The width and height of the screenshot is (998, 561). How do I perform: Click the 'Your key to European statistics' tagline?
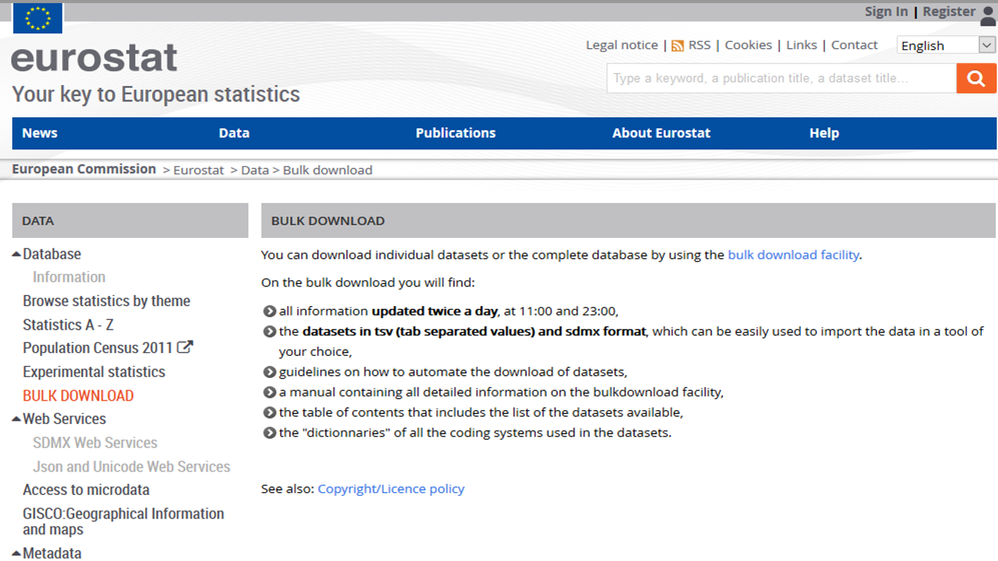[156, 94]
